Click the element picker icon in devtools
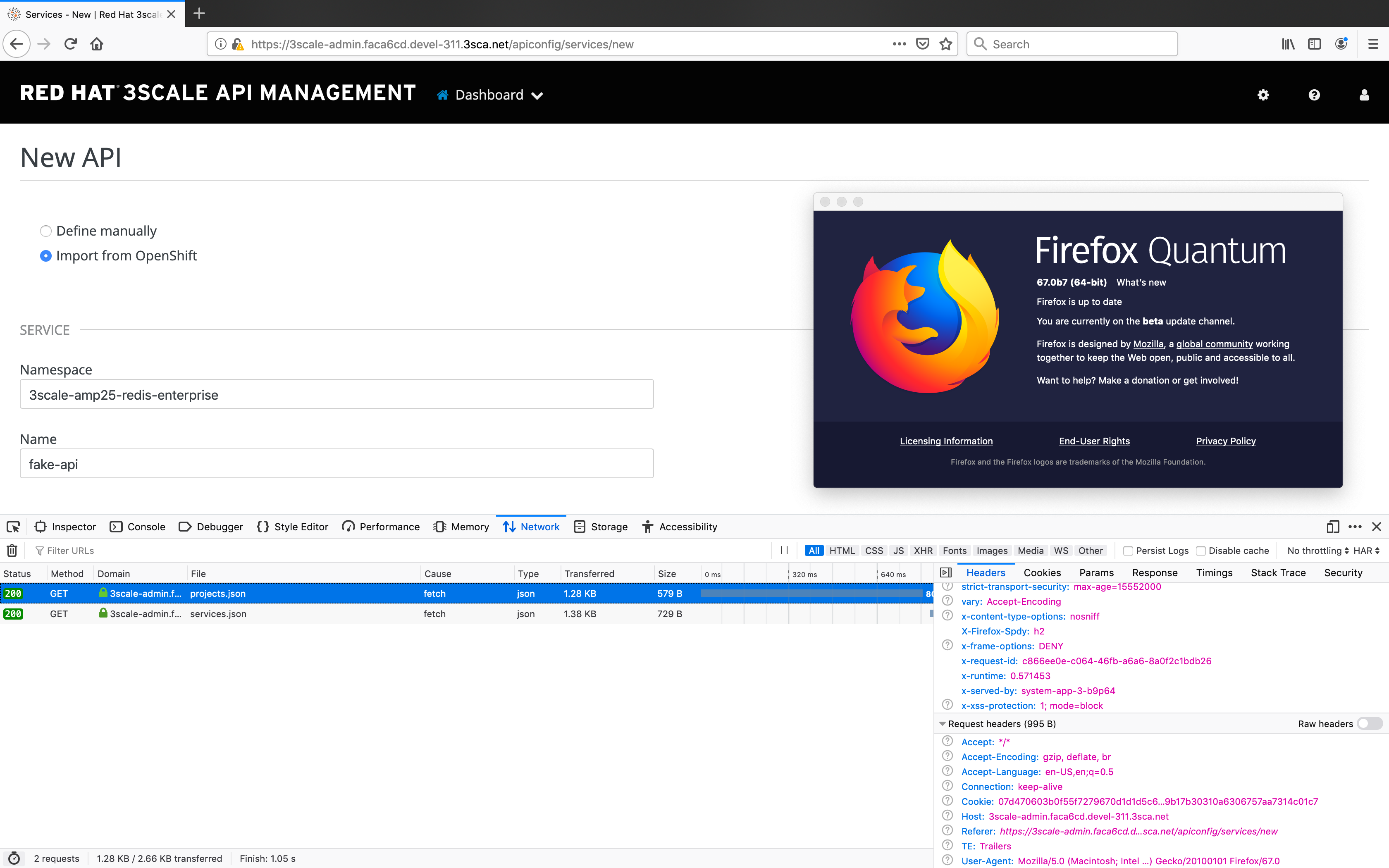1389x868 pixels. tap(13, 527)
